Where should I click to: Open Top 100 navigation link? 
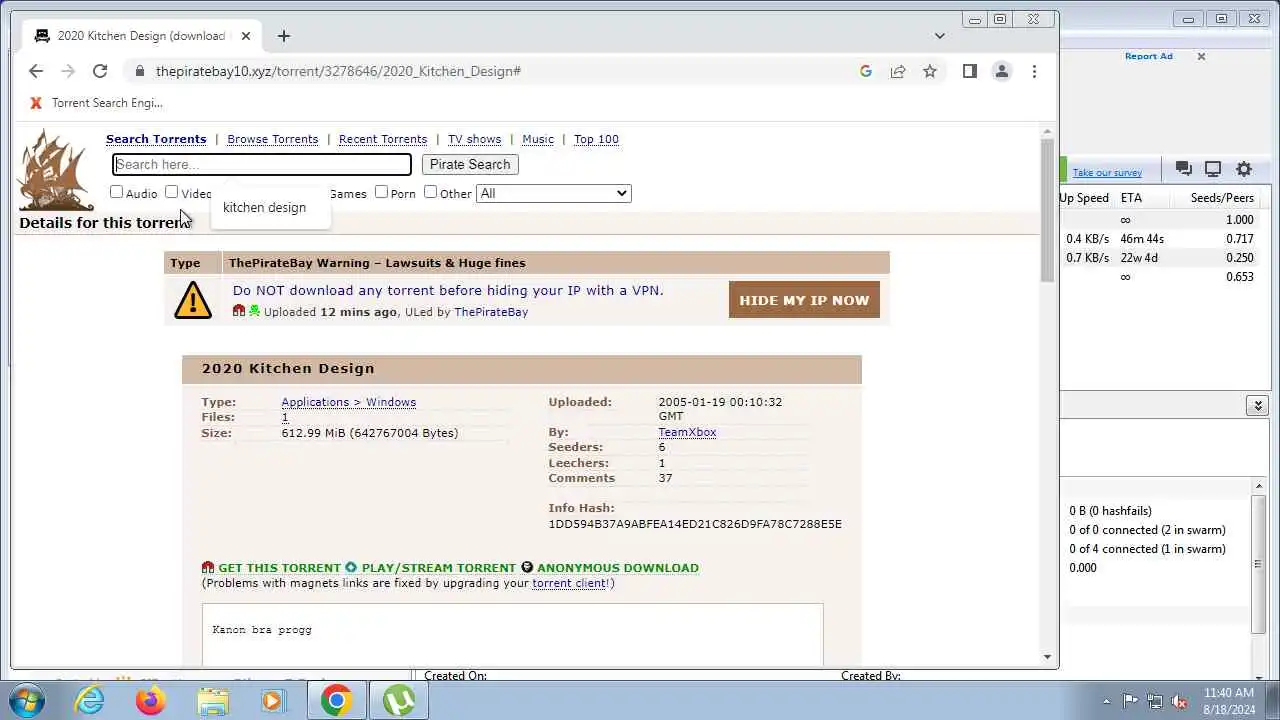[x=596, y=139]
